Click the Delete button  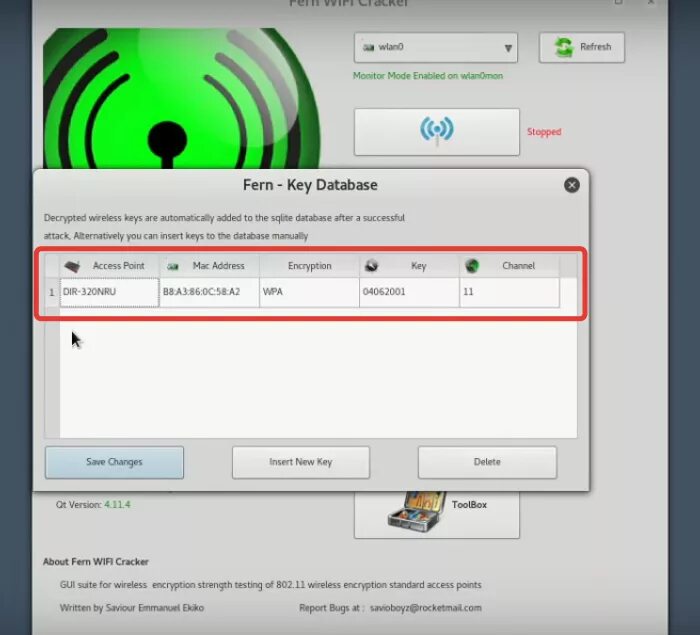(x=487, y=462)
